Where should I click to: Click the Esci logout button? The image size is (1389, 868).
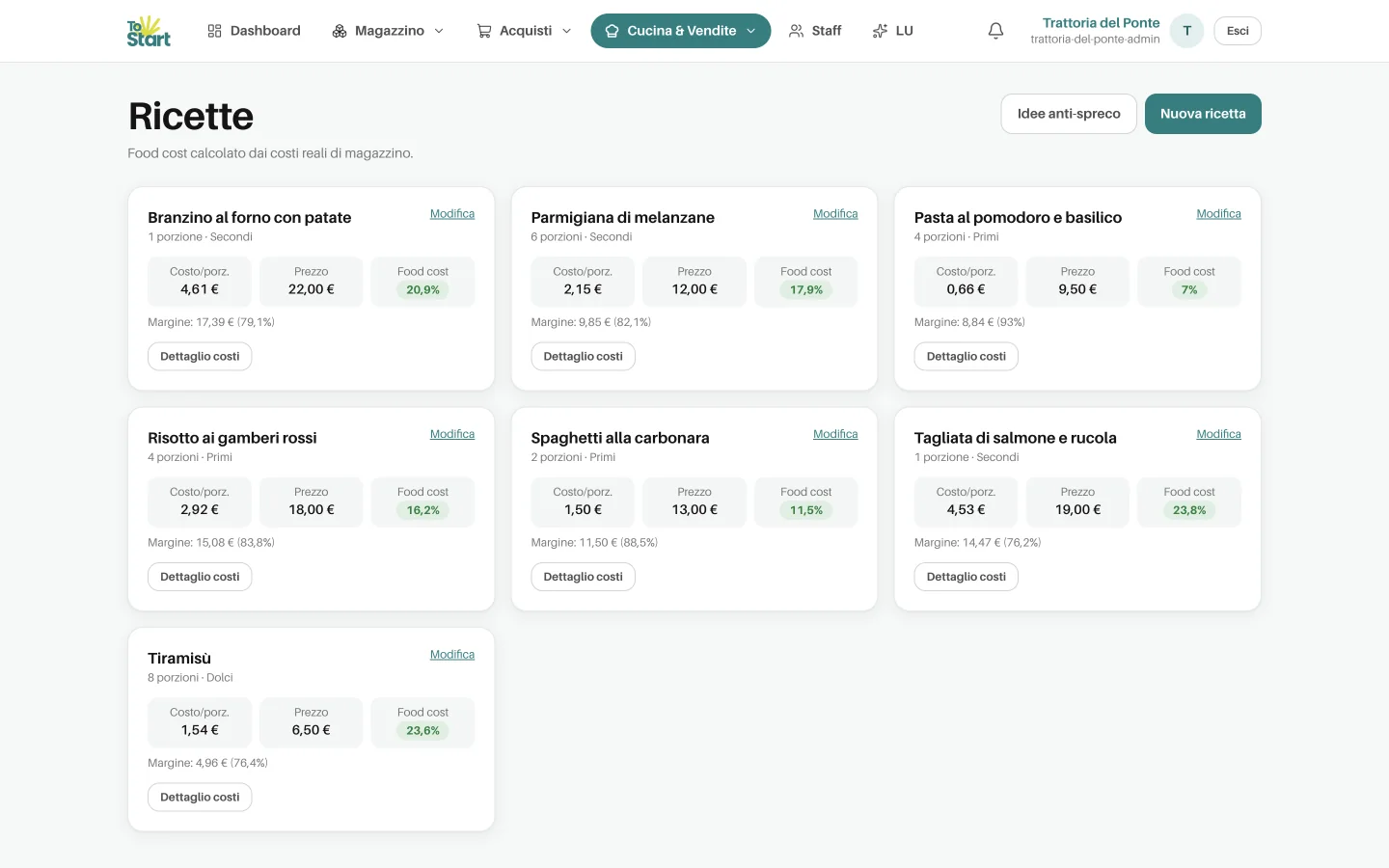(x=1238, y=31)
